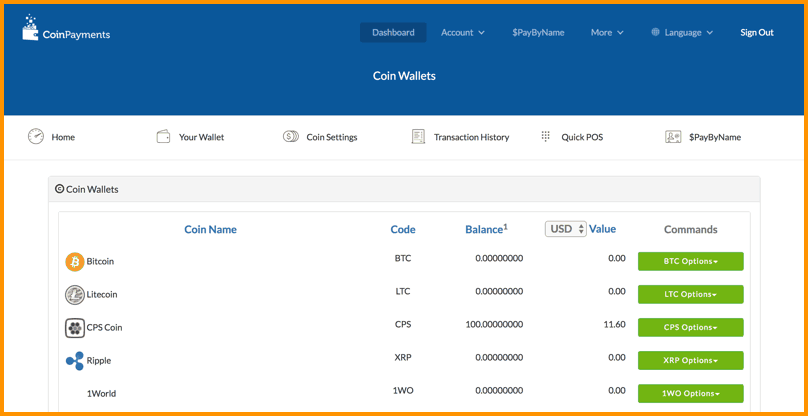Open the Dashboard tab

point(393,32)
